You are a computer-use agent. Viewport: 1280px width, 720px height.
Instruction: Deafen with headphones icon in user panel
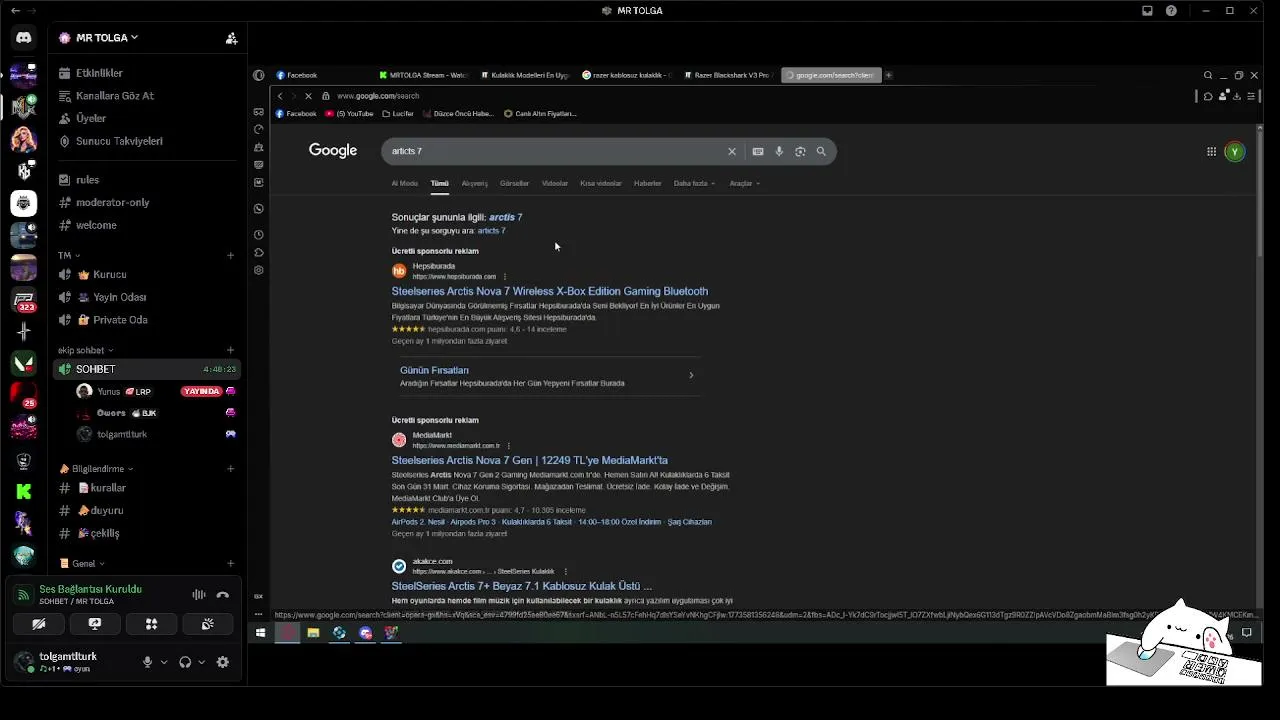(x=185, y=662)
